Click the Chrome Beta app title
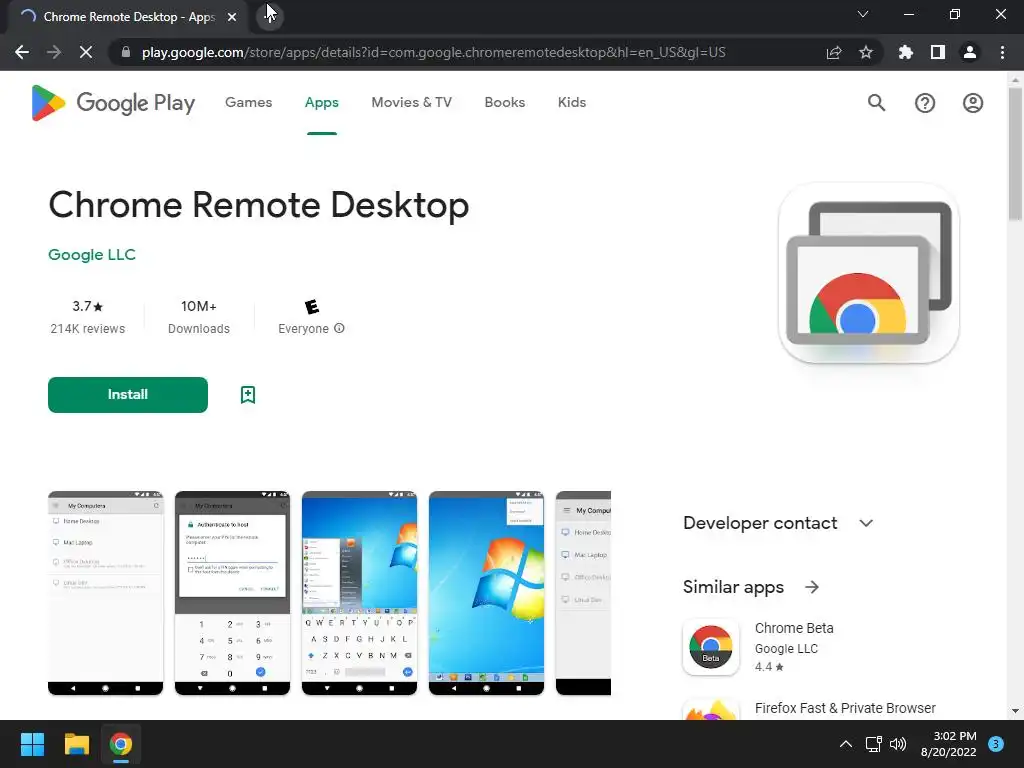Viewport: 1024px width, 768px height. click(x=794, y=628)
